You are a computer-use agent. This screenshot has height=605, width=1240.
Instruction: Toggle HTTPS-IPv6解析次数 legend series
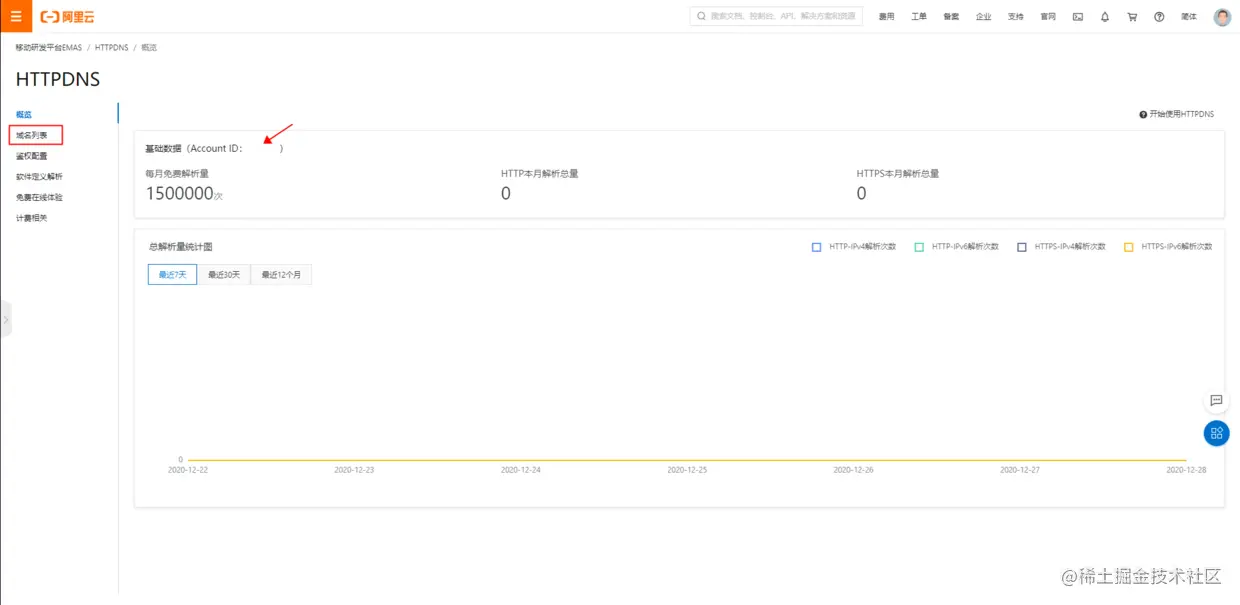1168,247
